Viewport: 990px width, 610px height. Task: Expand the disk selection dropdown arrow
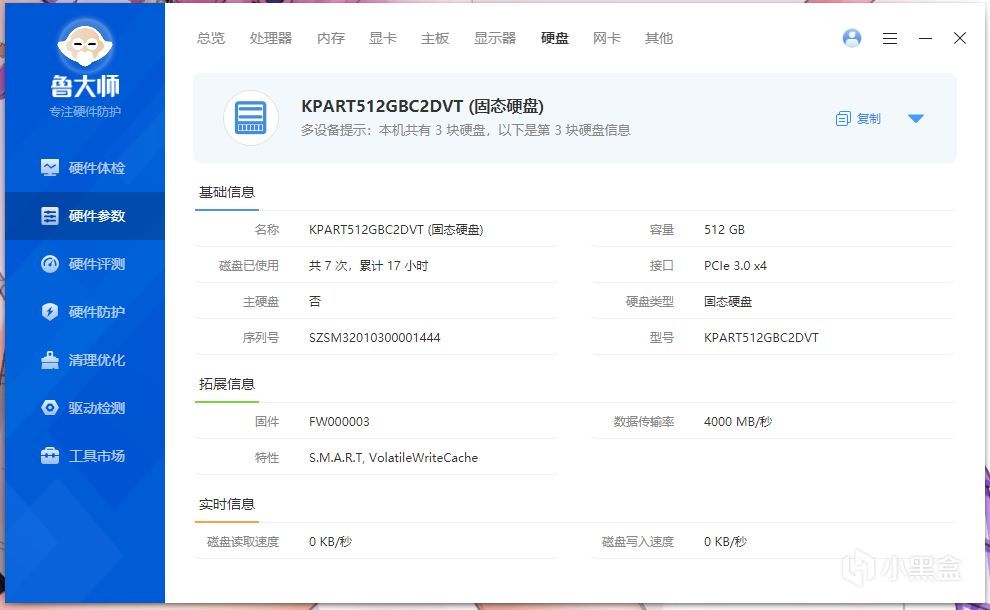tap(915, 119)
